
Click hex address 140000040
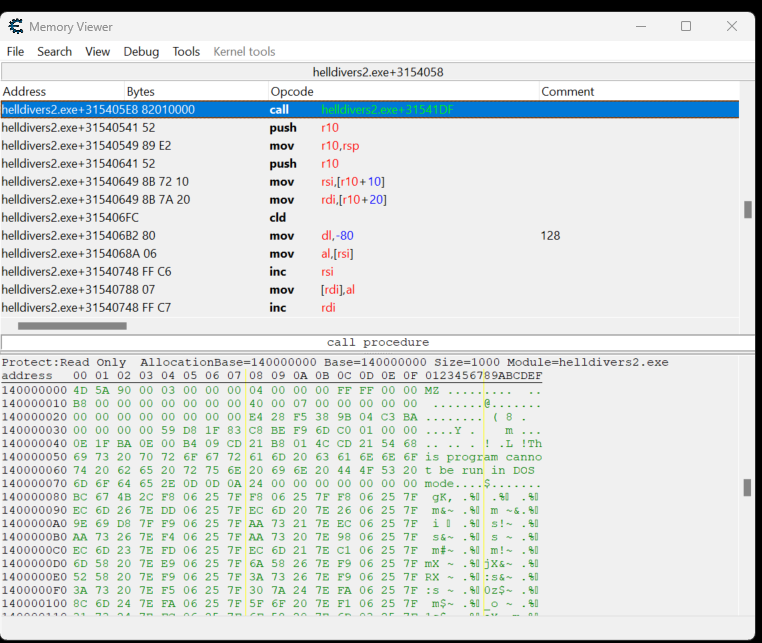click(x=34, y=444)
